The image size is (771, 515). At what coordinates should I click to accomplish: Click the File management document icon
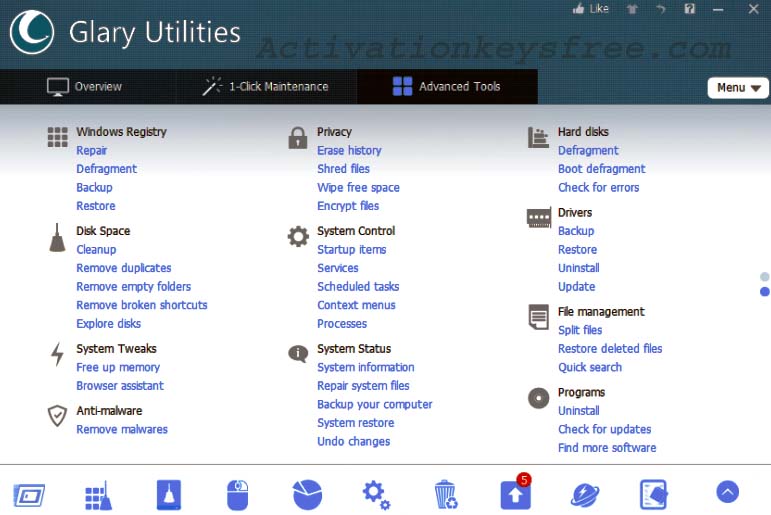(x=538, y=317)
